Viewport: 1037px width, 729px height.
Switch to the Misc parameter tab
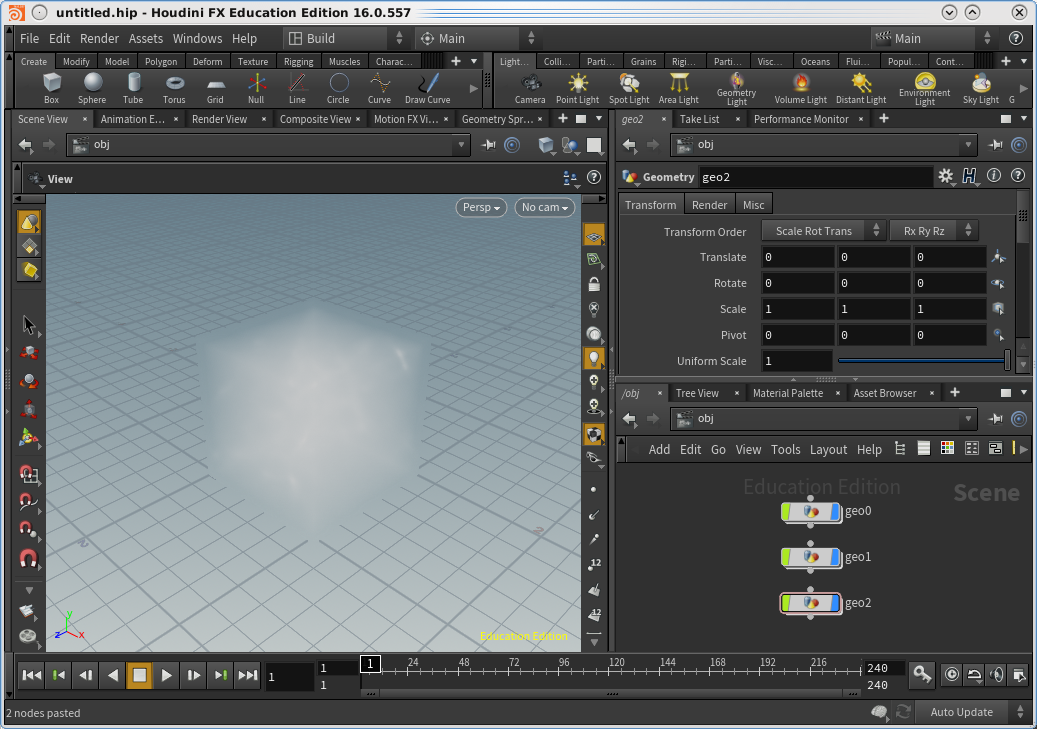753,205
